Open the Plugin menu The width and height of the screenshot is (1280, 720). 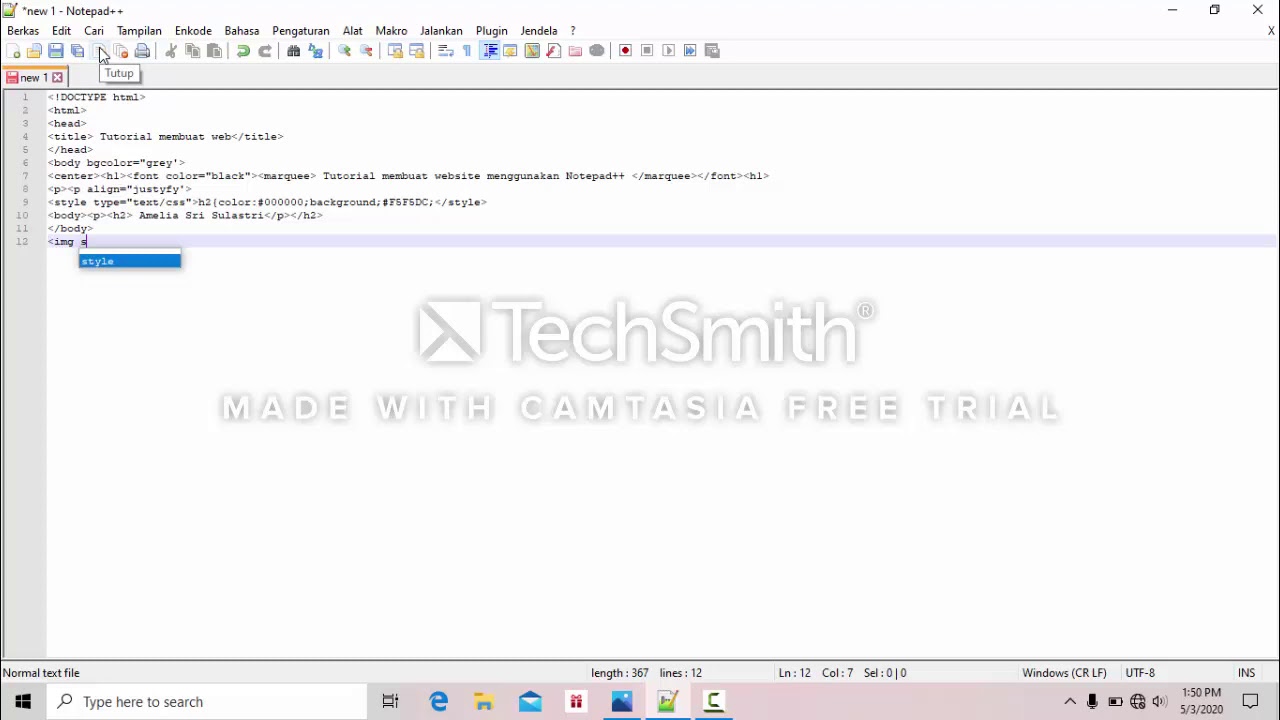click(492, 31)
